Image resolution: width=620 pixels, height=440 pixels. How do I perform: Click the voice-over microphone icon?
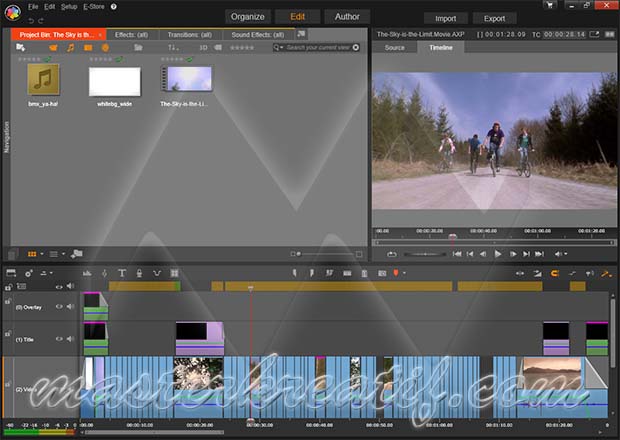(x=139, y=273)
